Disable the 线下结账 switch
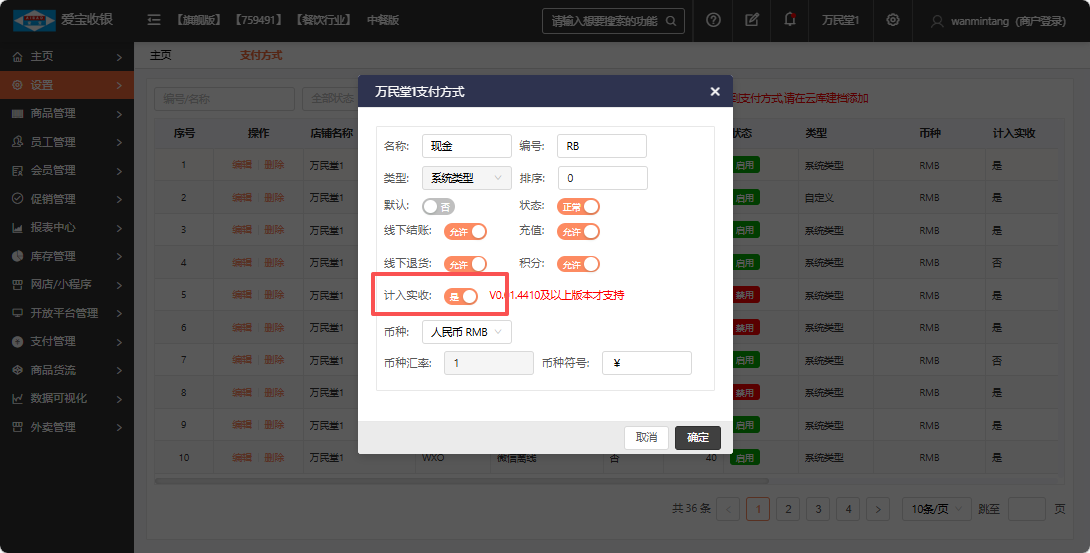Viewport: 1090px width, 553px height. (x=465, y=232)
